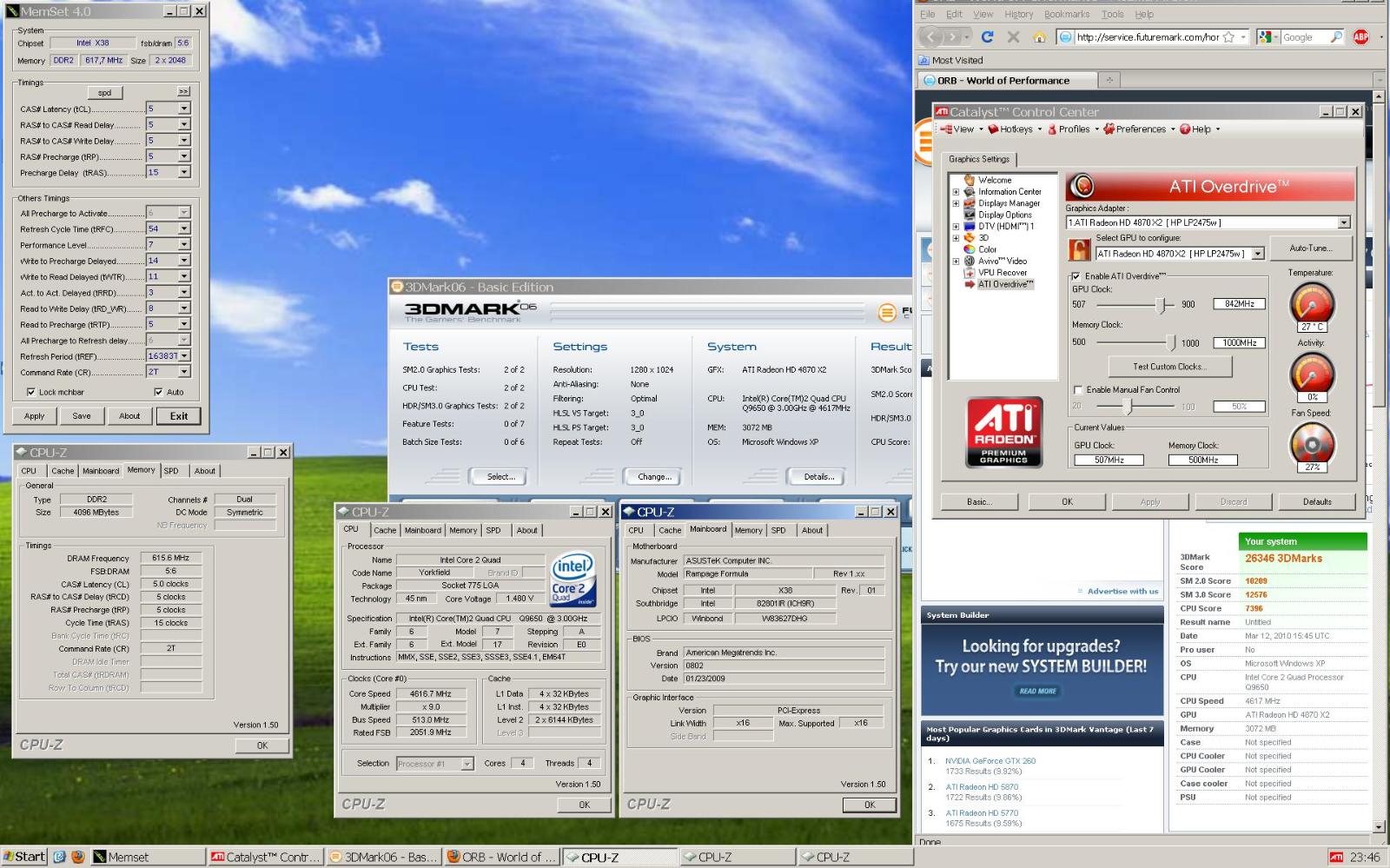Click the Intel Core 2 Quad logo in CPU-Z
1390x868 pixels.
(573, 580)
